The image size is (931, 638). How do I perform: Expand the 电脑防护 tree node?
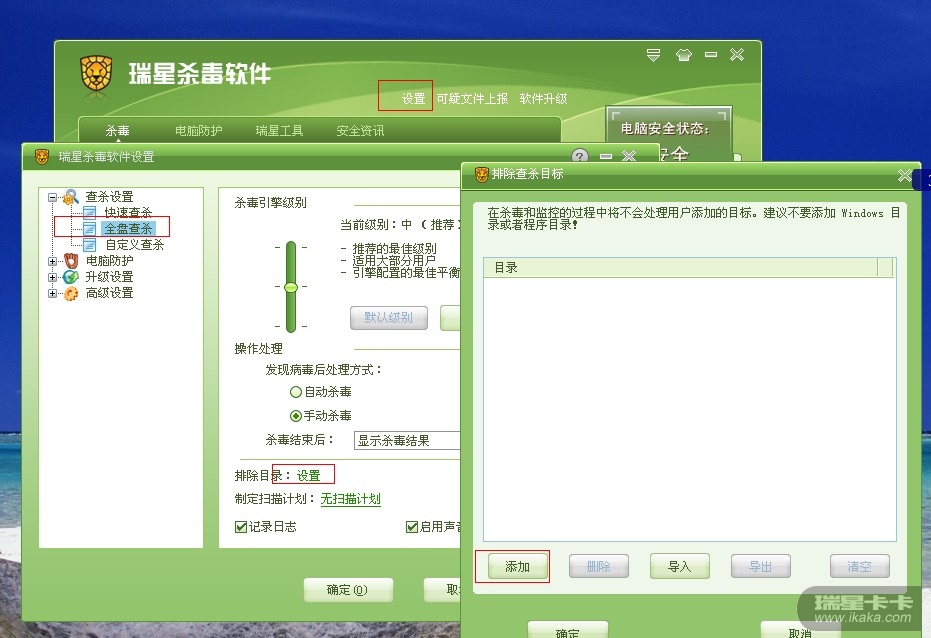pyautogui.click(x=52, y=261)
